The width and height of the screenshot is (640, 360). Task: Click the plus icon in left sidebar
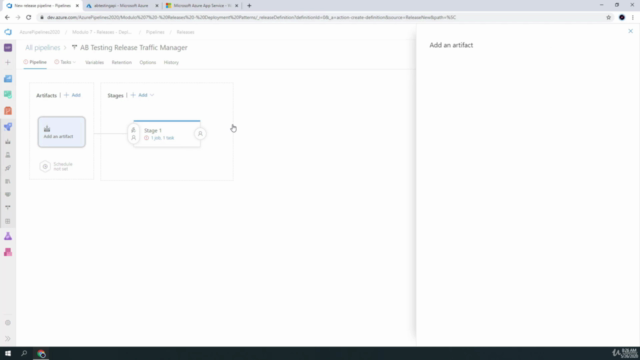click(8, 62)
